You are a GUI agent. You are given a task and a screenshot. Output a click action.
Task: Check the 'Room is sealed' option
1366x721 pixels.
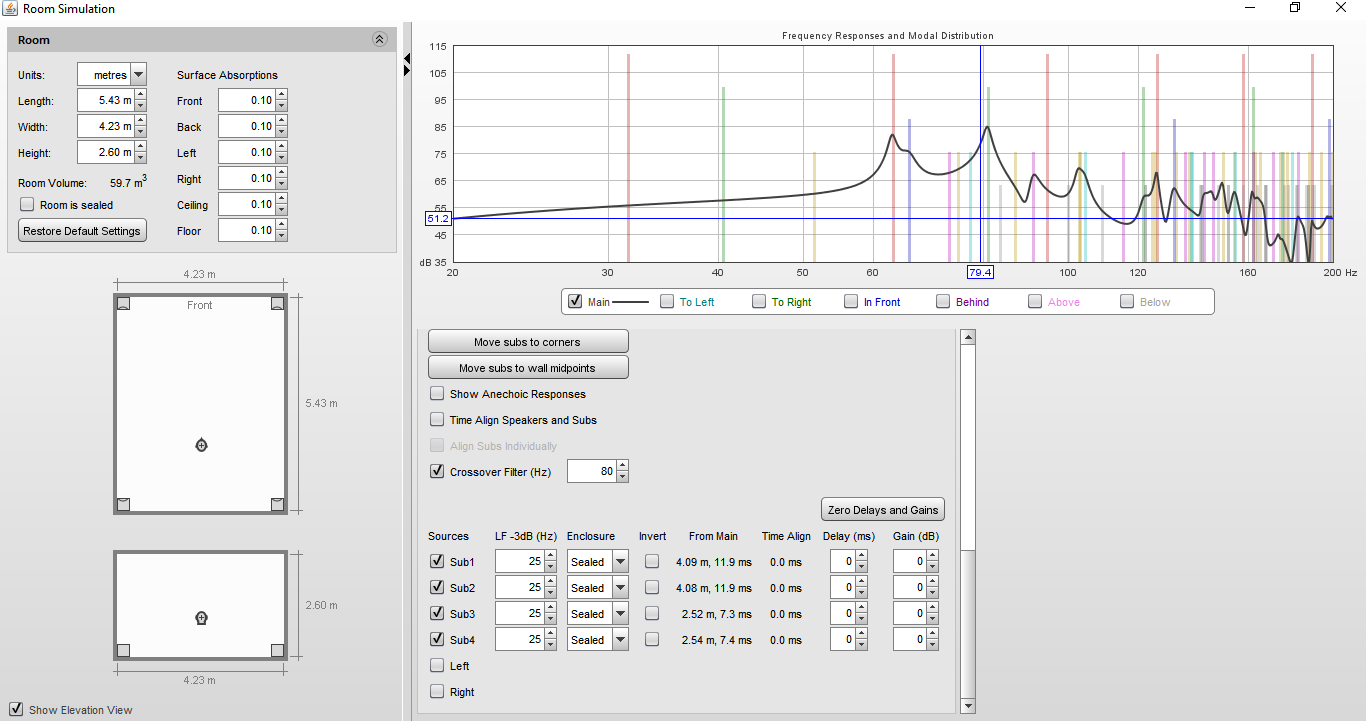pos(25,205)
